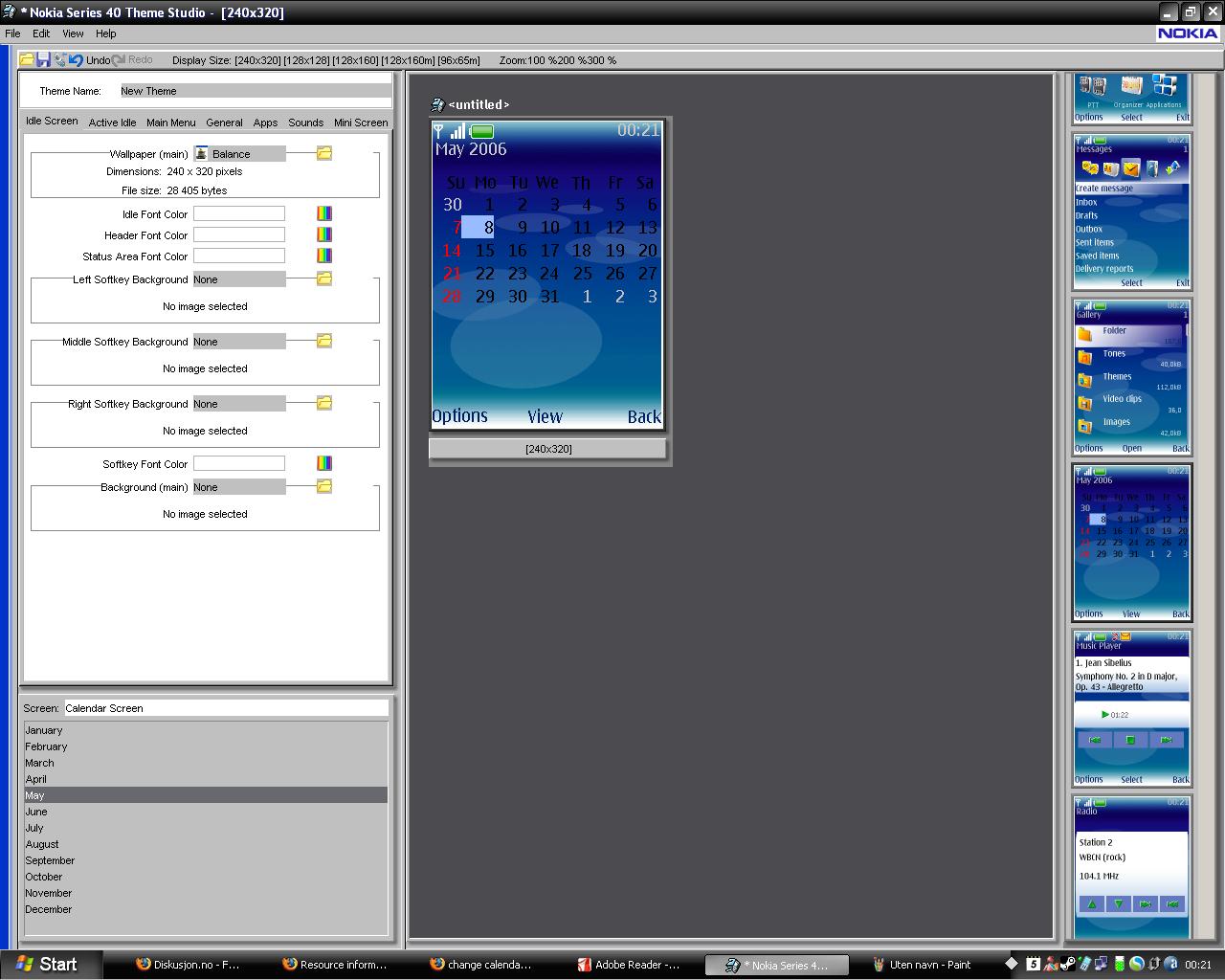Switch to the Main Menu tab
The width and height of the screenshot is (1225, 980).
170,122
